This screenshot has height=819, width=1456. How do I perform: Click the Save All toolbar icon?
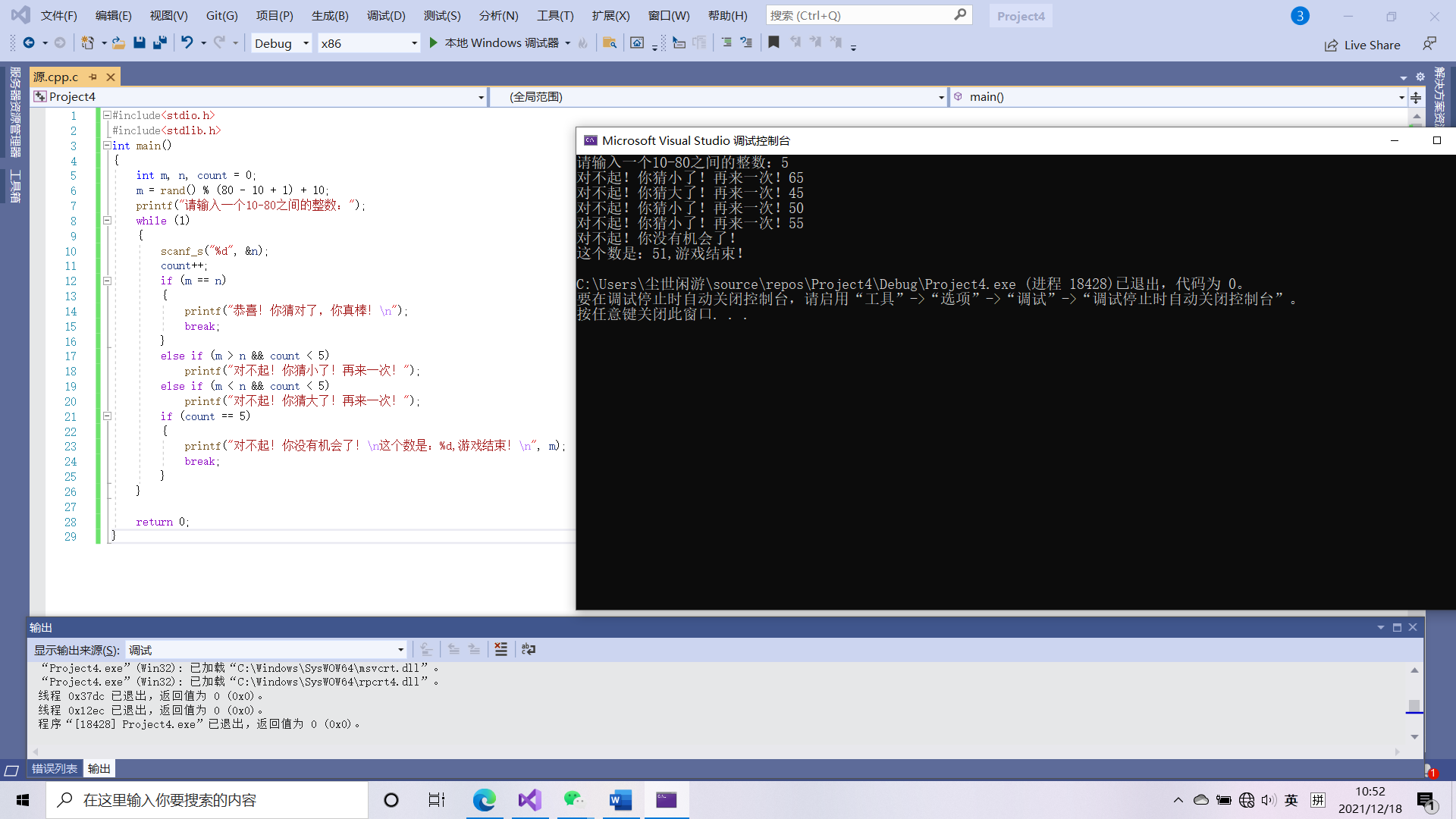pos(159,43)
